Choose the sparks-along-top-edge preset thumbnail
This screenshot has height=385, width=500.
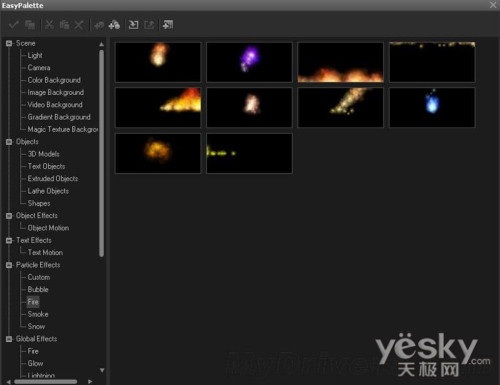pos(432,62)
